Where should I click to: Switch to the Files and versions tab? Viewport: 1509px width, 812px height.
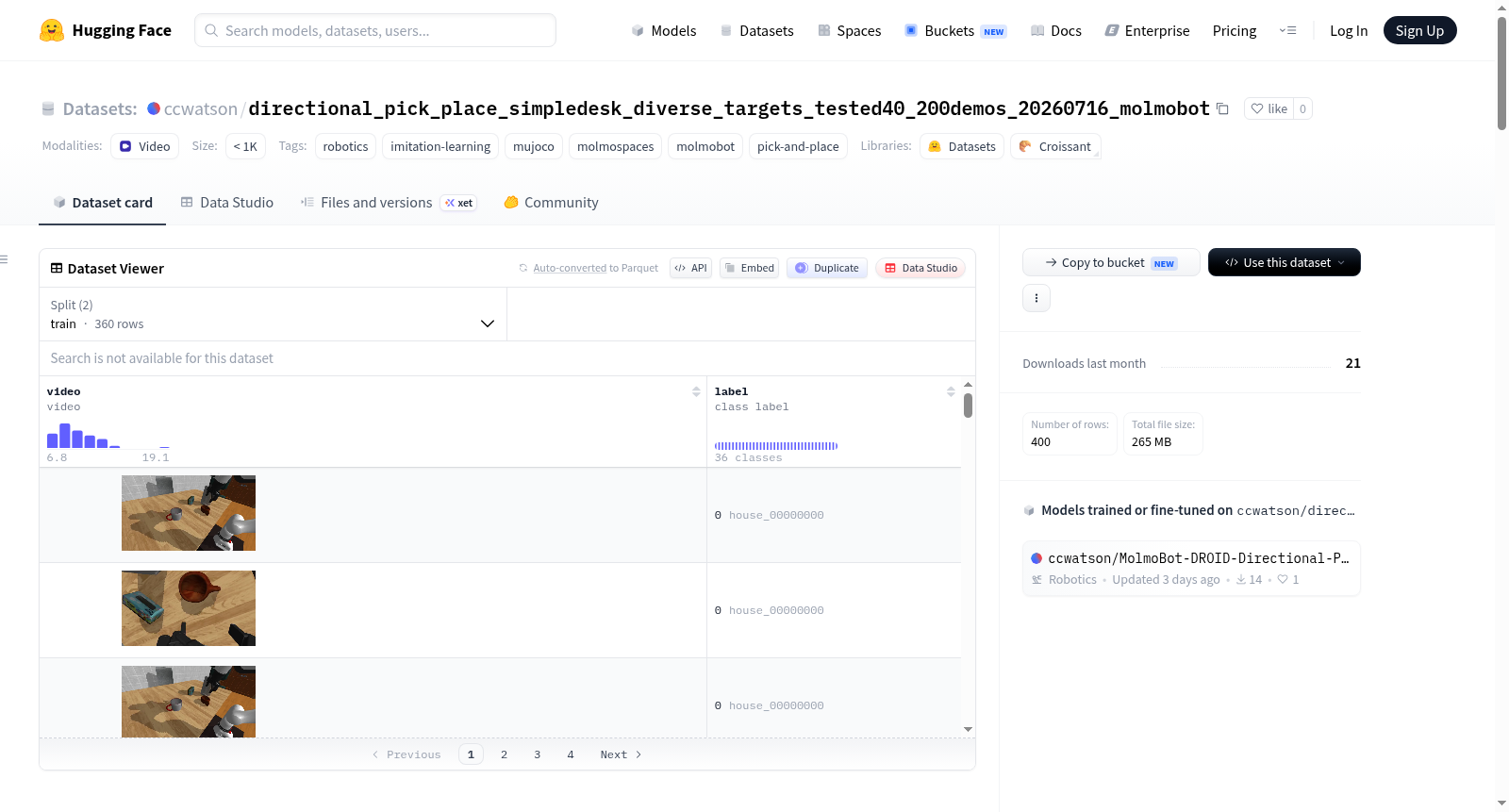point(388,202)
